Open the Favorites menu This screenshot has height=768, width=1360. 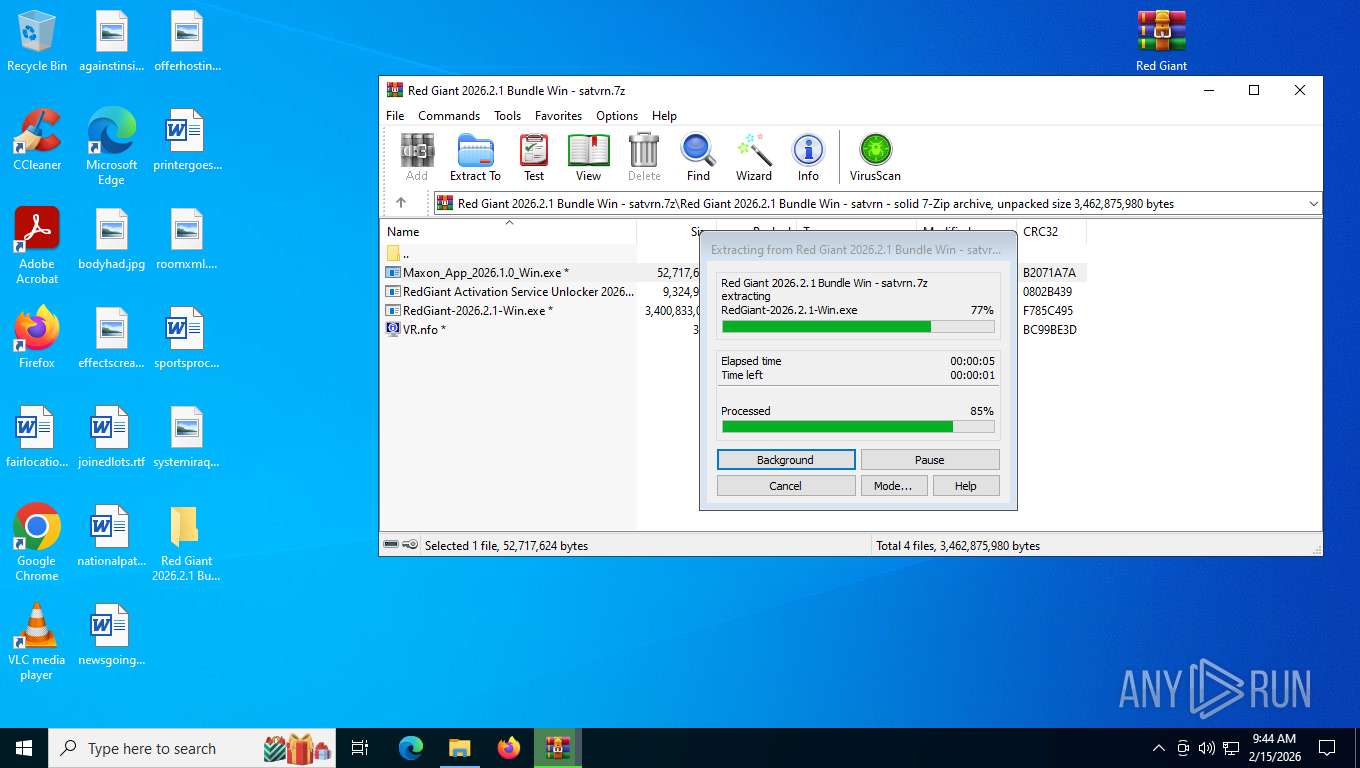[558, 115]
